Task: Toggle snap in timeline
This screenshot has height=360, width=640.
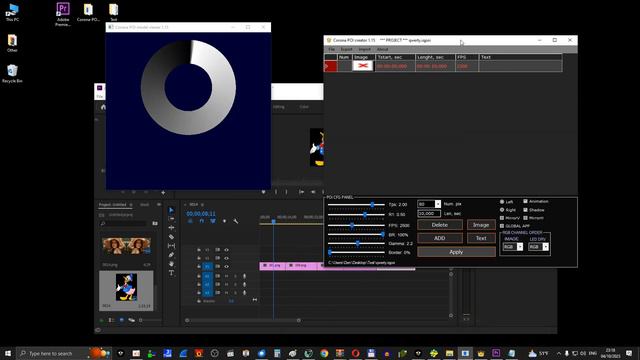Action: 202,221
